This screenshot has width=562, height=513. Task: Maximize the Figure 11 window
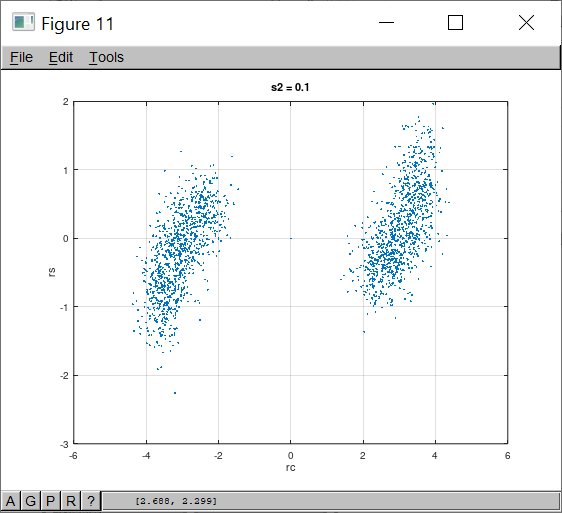455,23
